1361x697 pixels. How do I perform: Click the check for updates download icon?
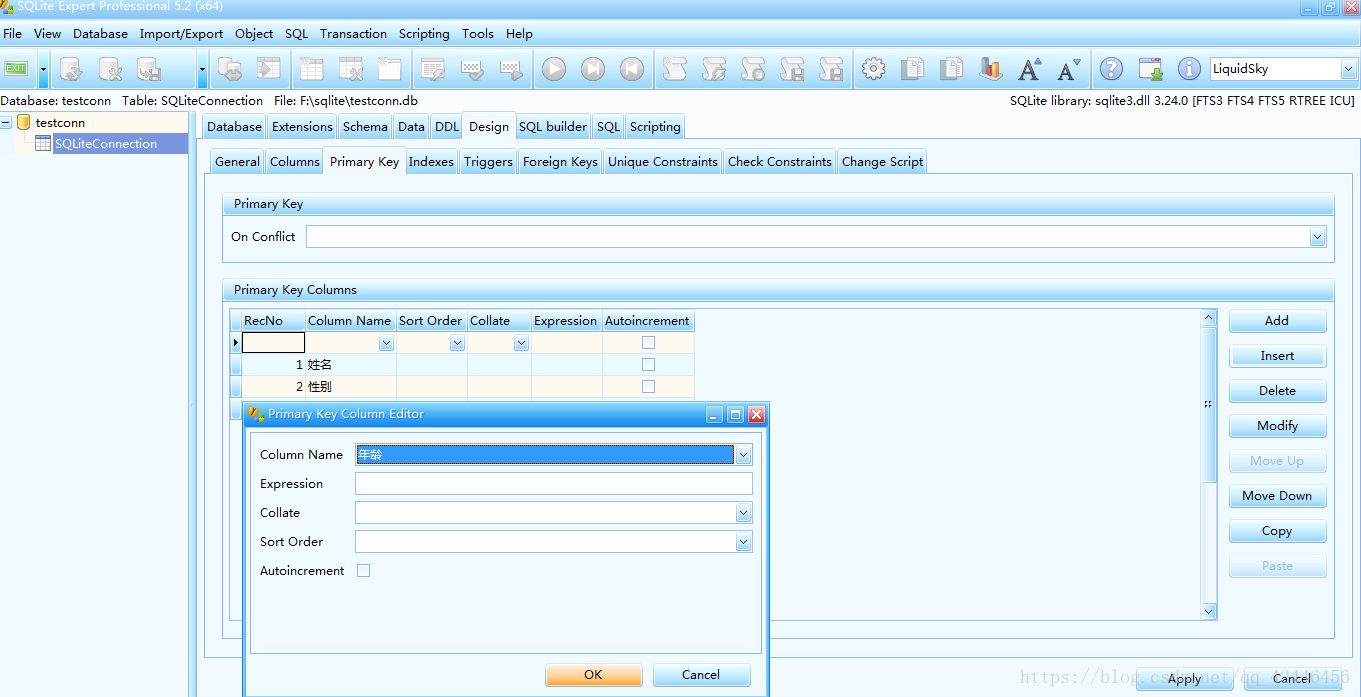point(1150,69)
